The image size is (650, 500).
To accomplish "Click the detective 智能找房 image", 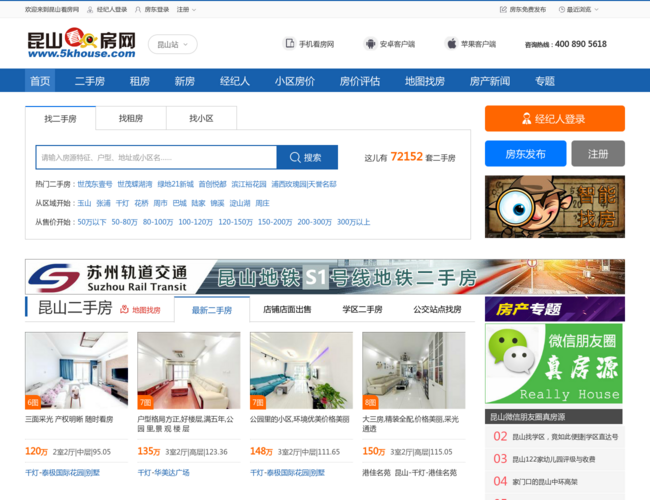I will 554,207.
